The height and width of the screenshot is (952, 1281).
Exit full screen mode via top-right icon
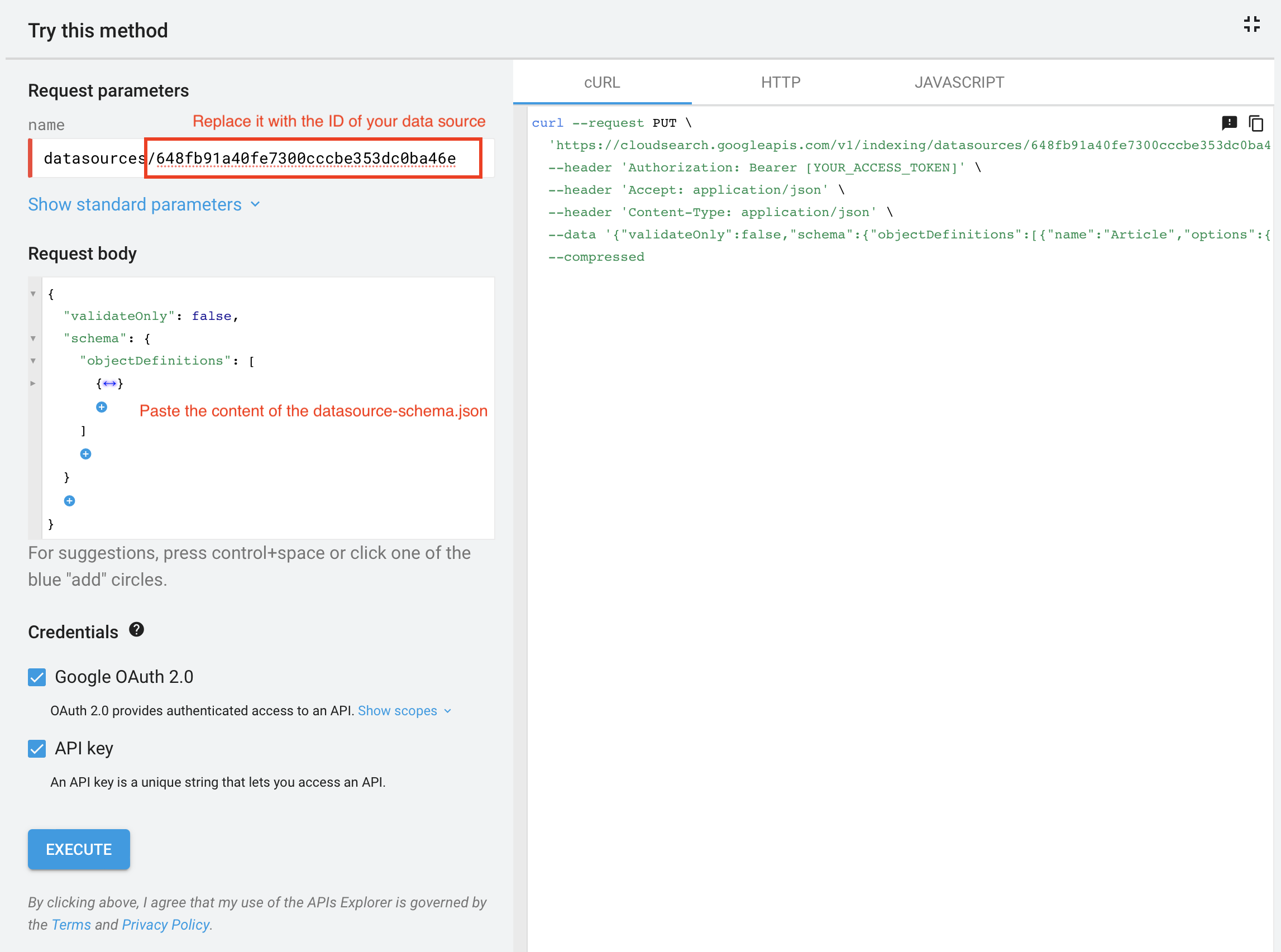click(x=1251, y=24)
